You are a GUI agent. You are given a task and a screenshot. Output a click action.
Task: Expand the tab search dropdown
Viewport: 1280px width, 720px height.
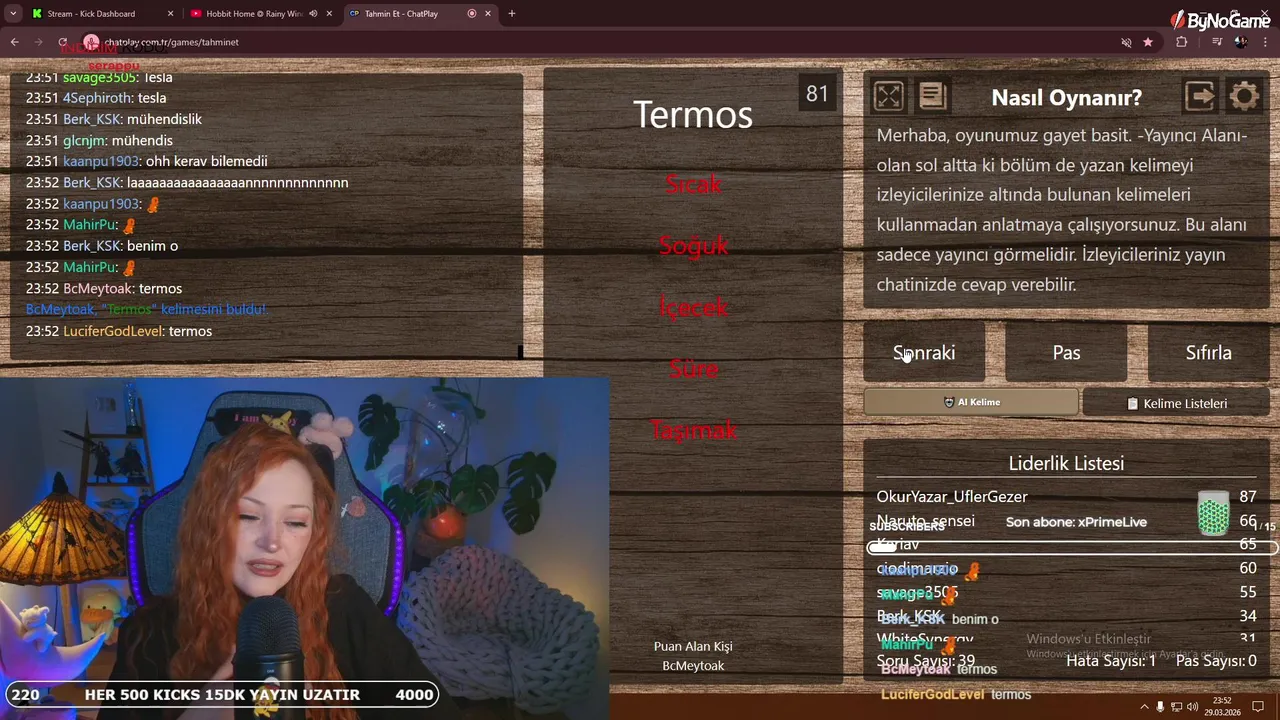(13, 14)
